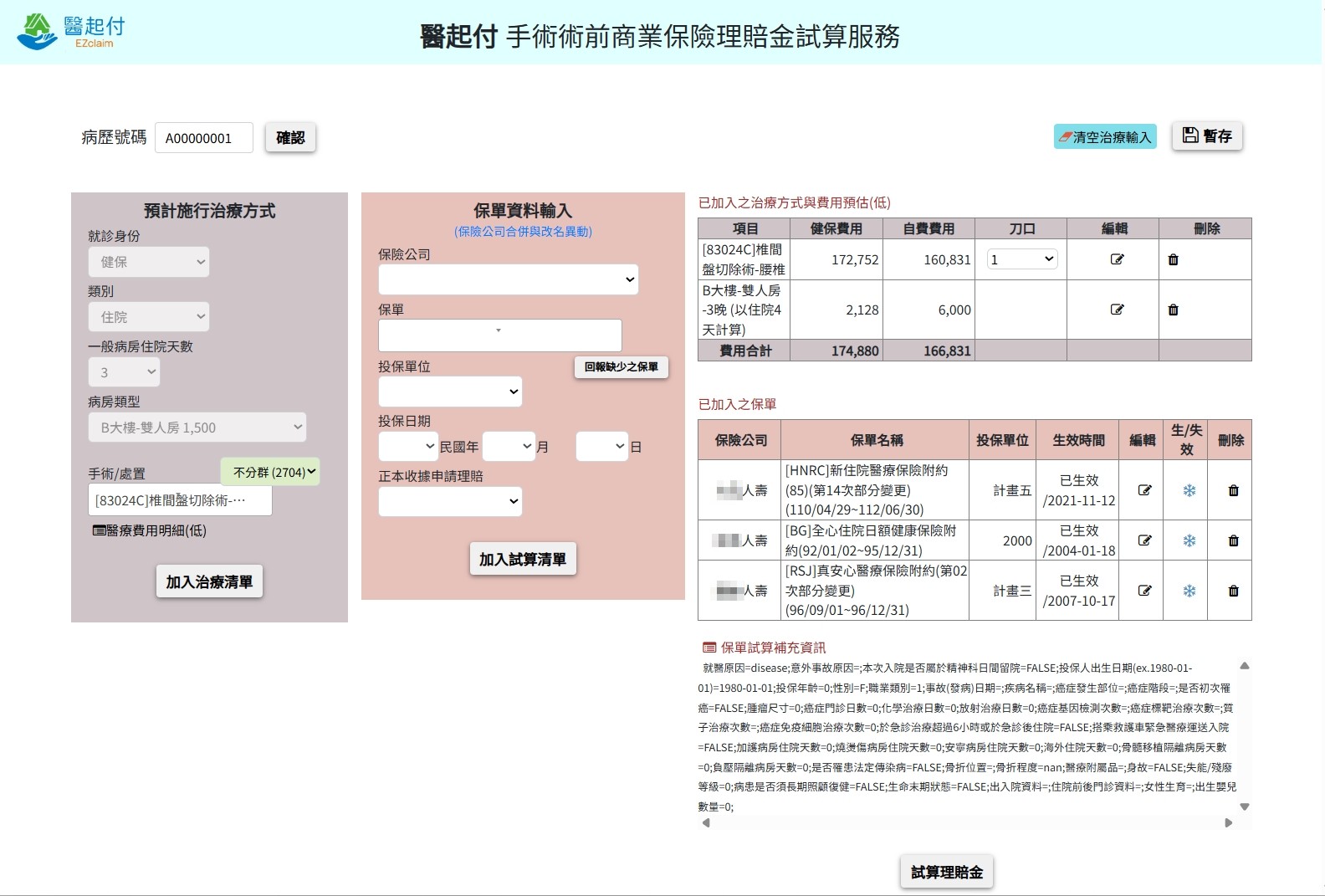The width and height of the screenshot is (1325, 896).
Task: Click scroll-left arrow in 補充資訊 box
Action: click(706, 823)
